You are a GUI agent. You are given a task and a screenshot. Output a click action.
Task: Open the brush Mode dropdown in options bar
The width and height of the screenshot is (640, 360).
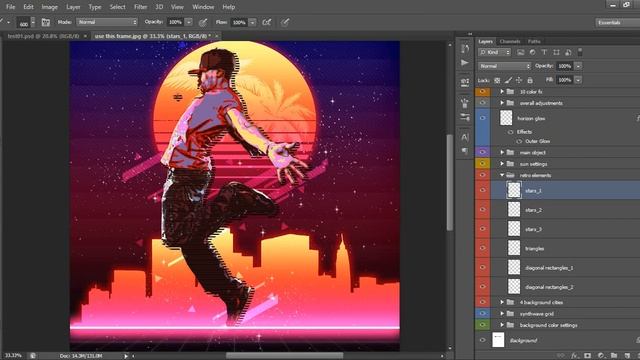click(107, 22)
